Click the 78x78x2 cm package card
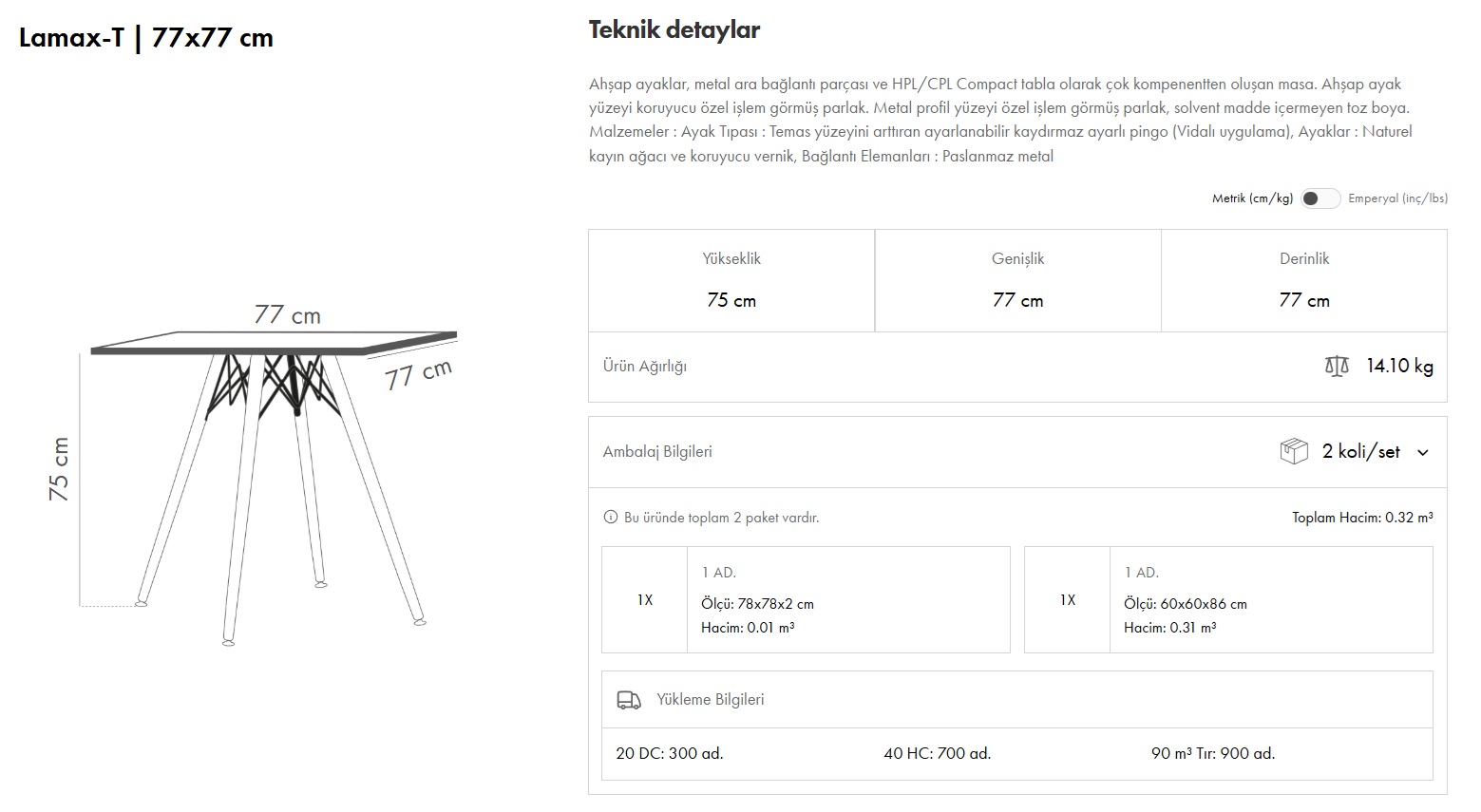 pos(806,599)
